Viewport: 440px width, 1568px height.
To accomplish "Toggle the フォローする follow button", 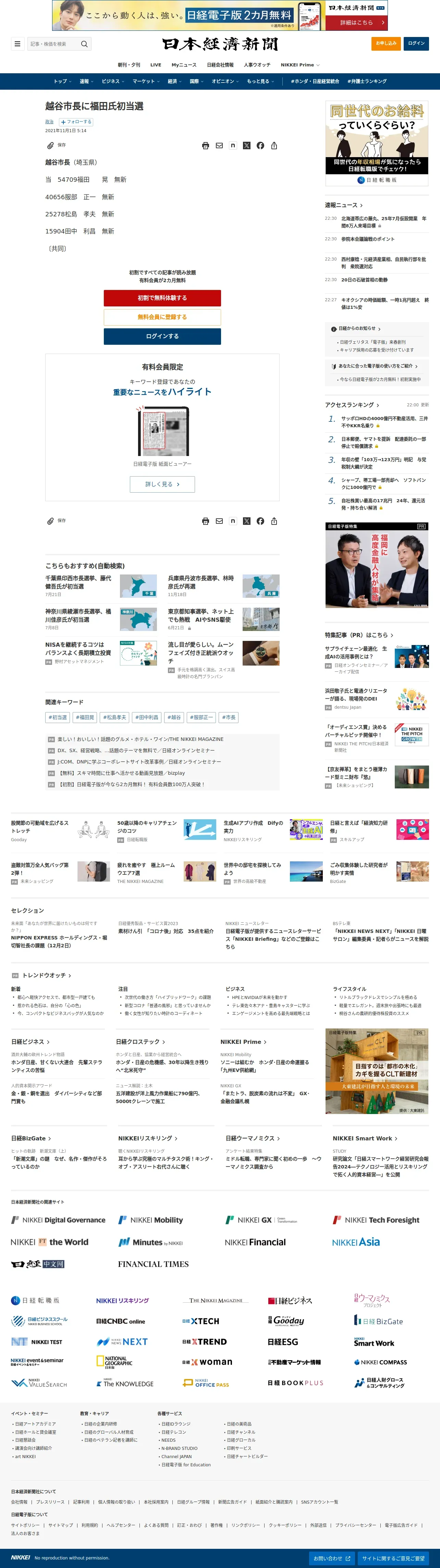I will pos(76,122).
